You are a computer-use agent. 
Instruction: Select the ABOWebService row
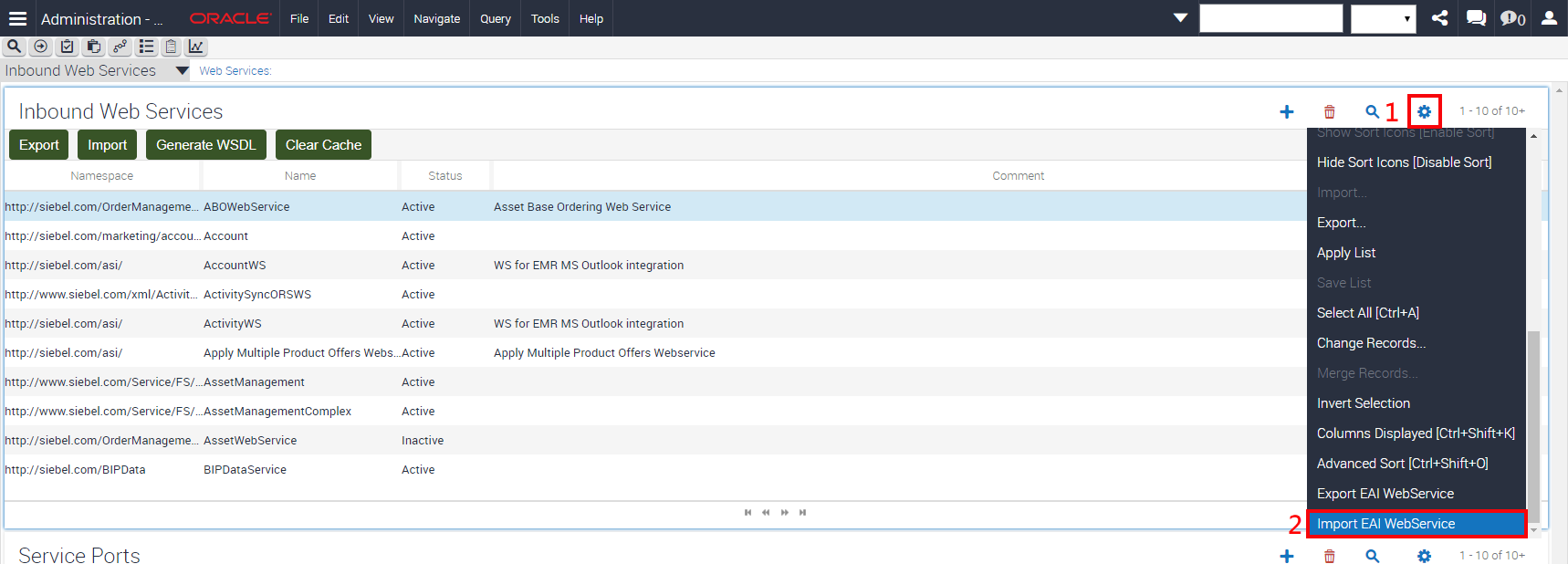click(x=655, y=207)
